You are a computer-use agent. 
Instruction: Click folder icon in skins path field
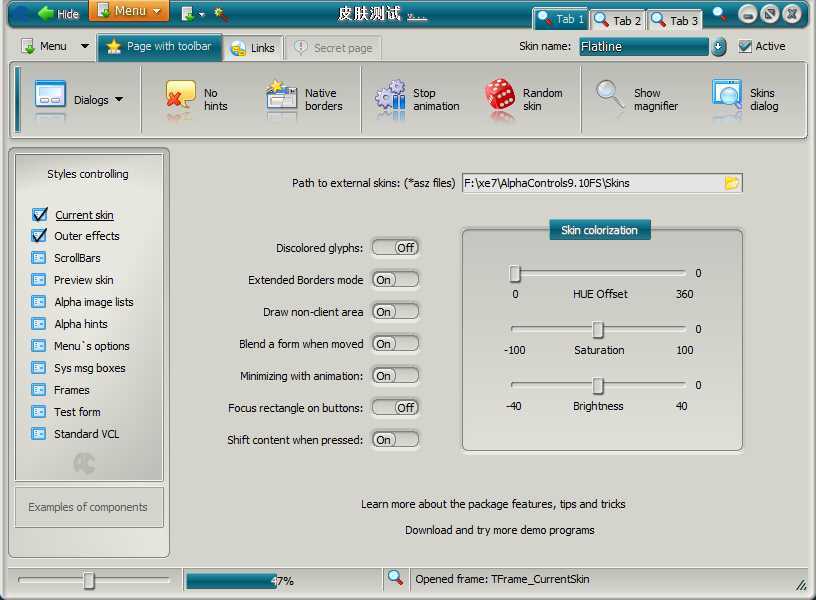[732, 183]
